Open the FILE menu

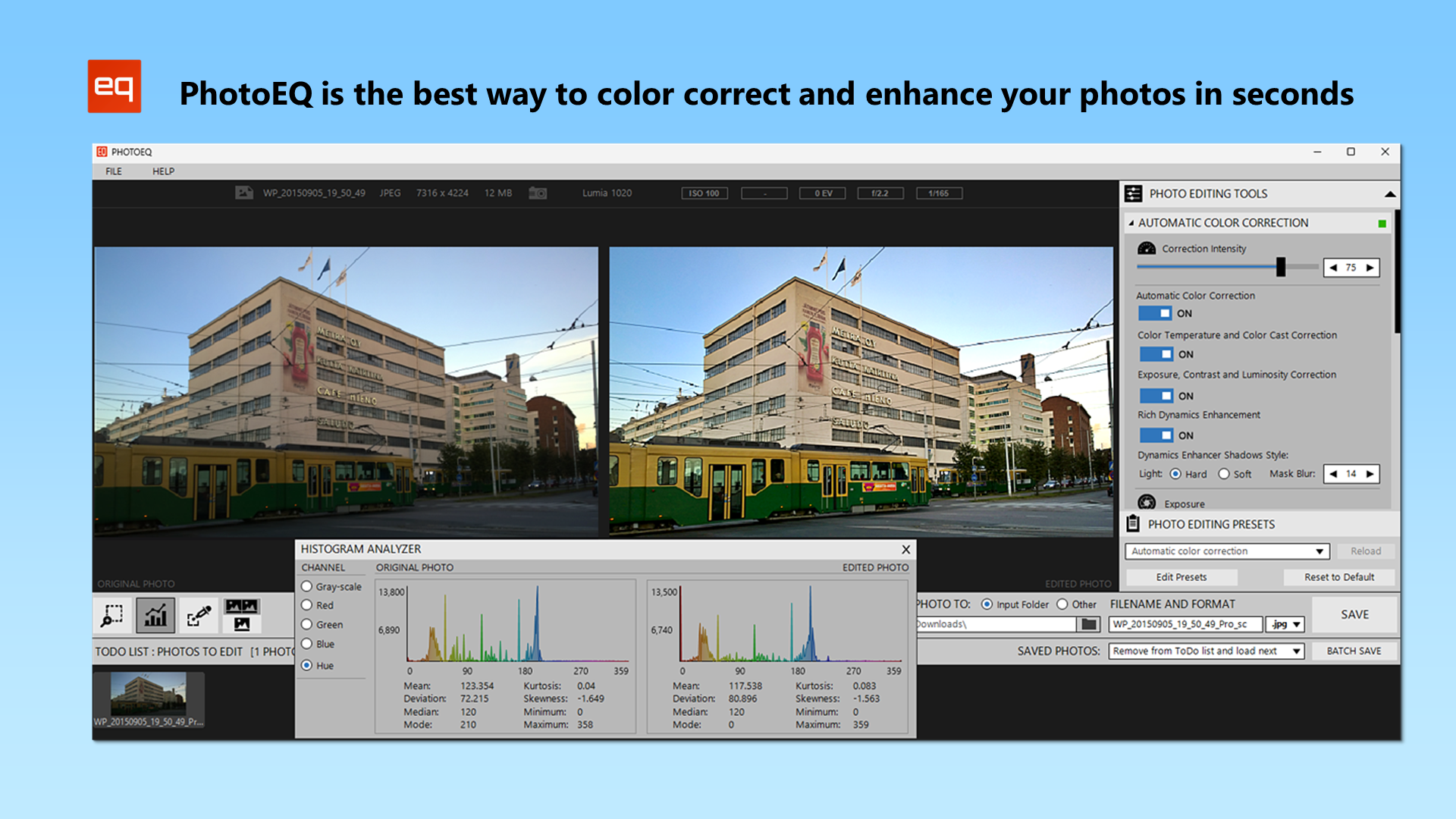click(x=113, y=171)
